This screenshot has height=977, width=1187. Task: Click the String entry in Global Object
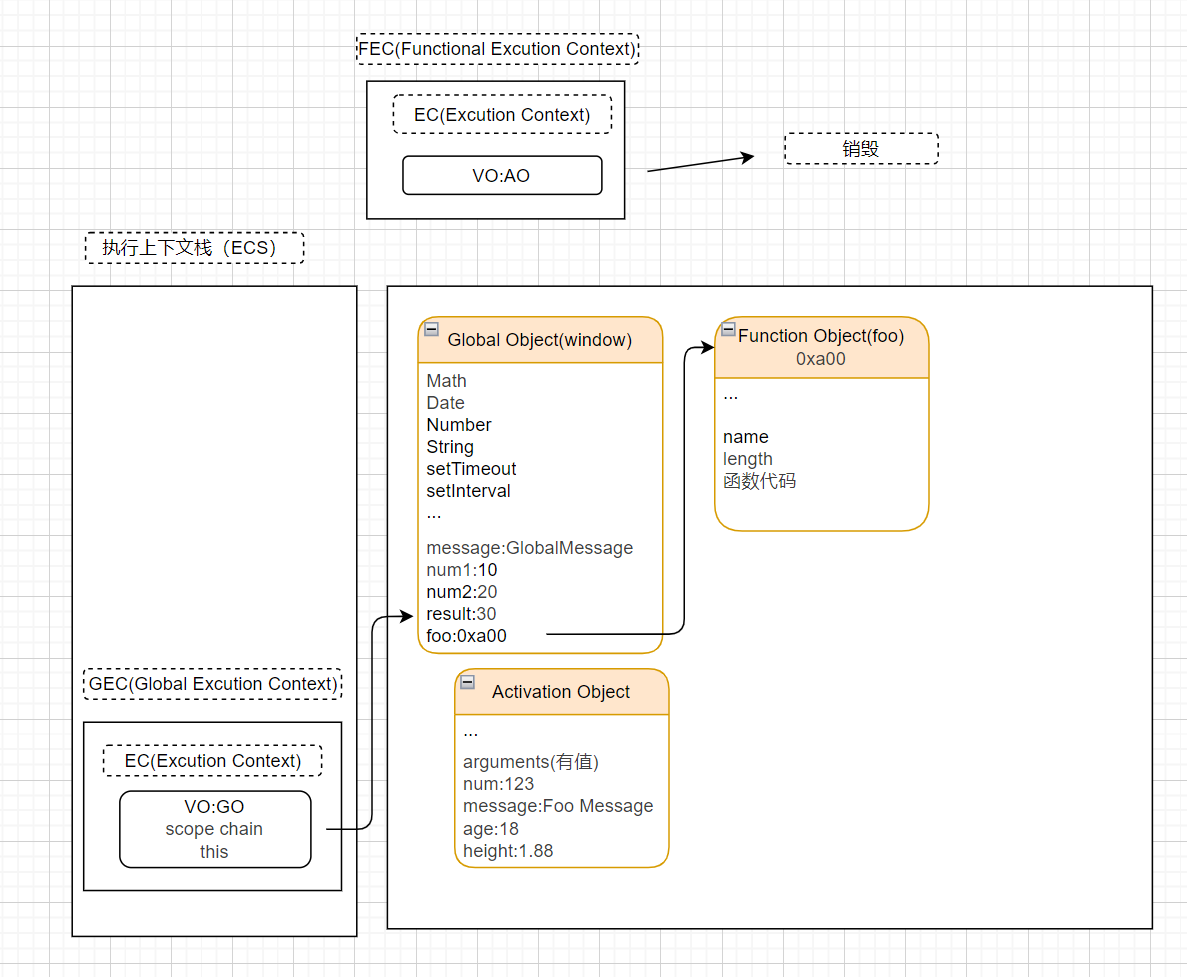coord(450,446)
